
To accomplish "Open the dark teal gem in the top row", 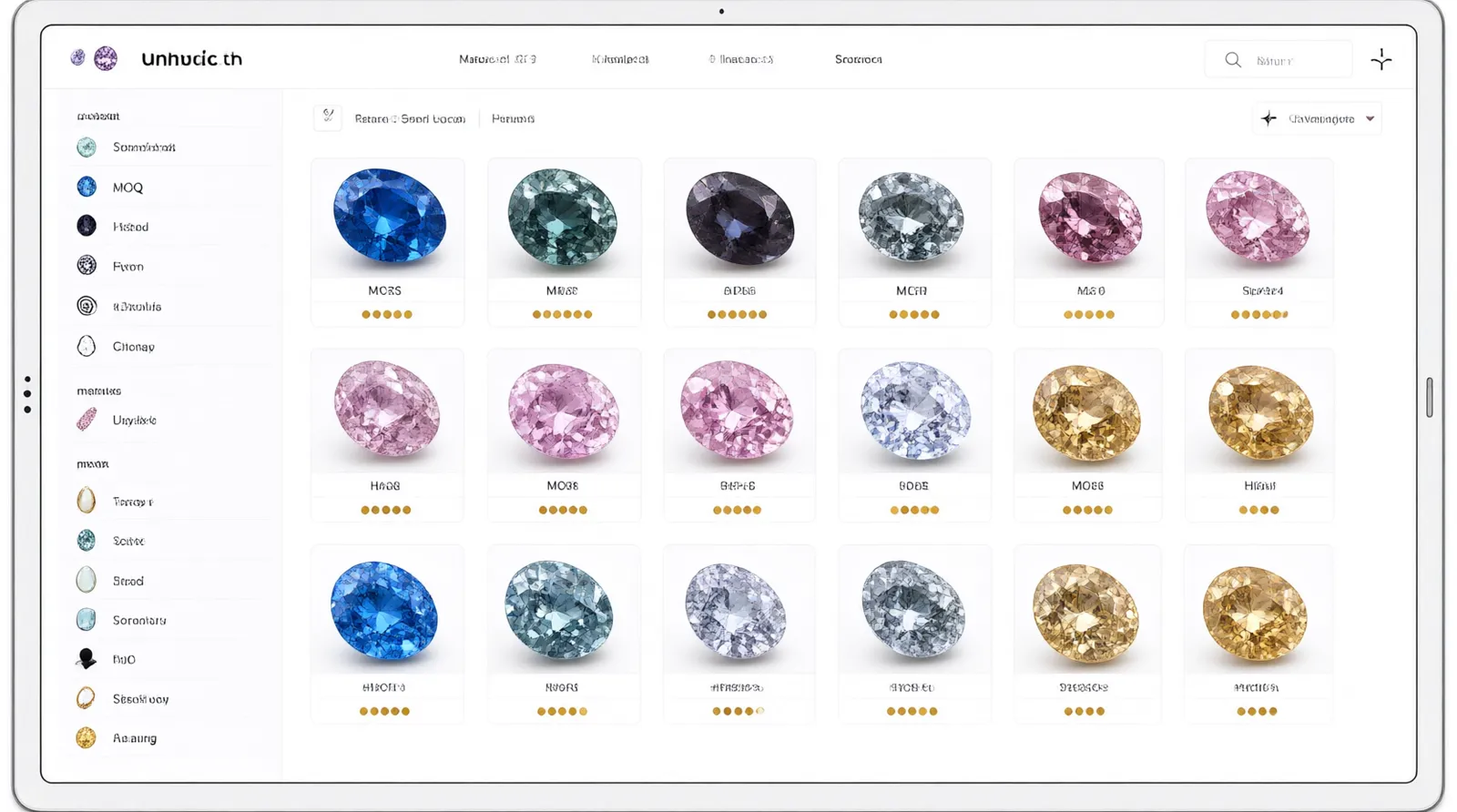I will [563, 218].
